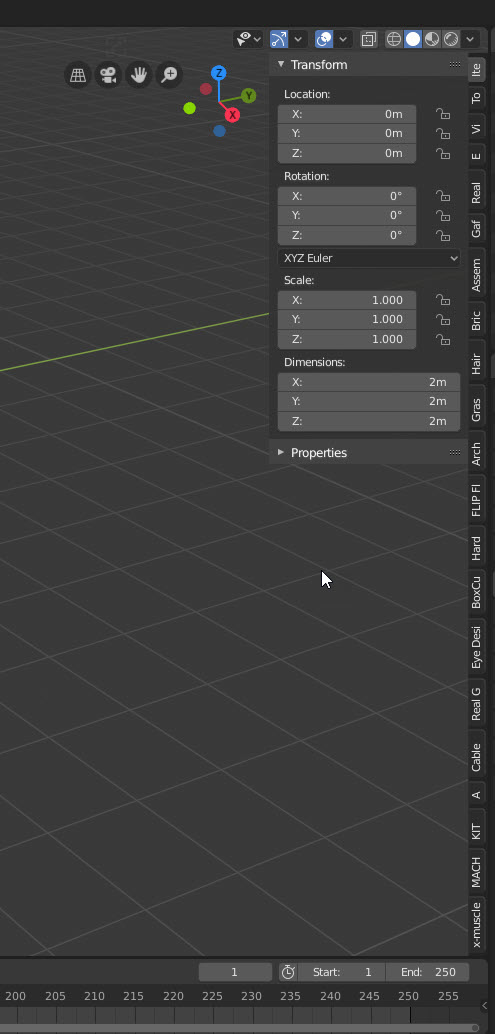Open shading options dropdown arrow
The image size is (495, 1034).
coord(470,39)
